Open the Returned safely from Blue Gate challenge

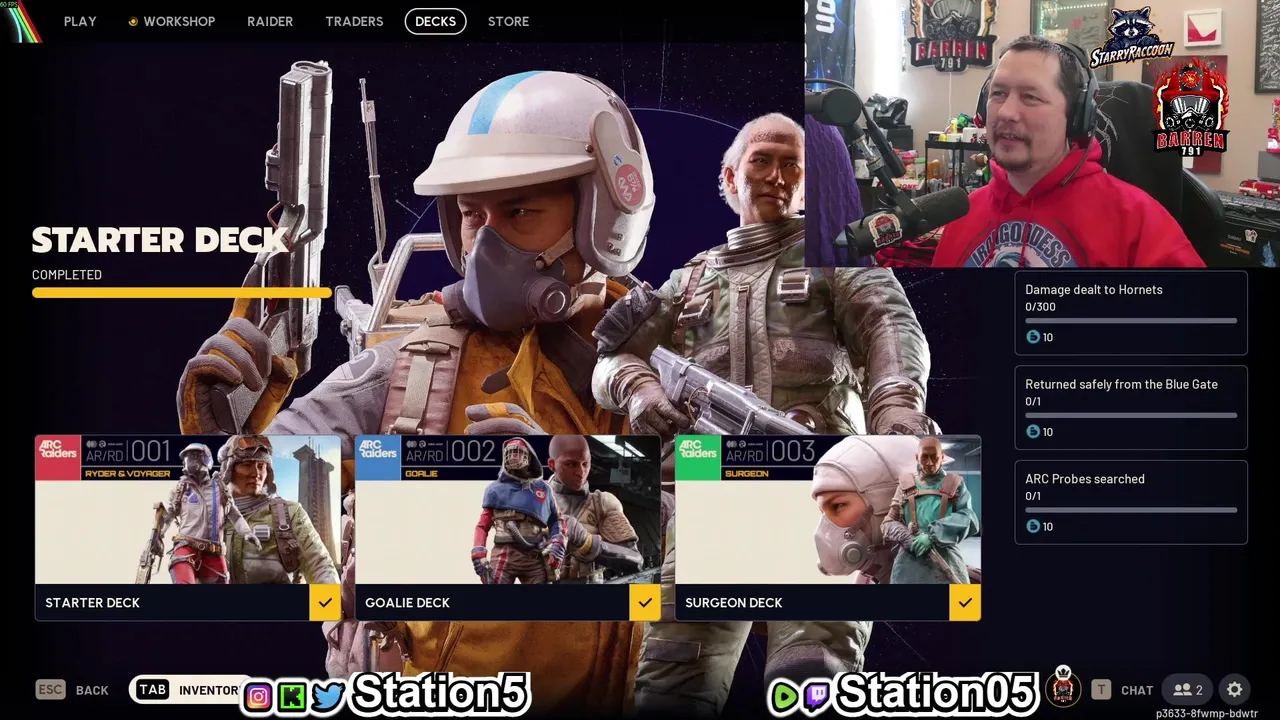coord(1131,407)
